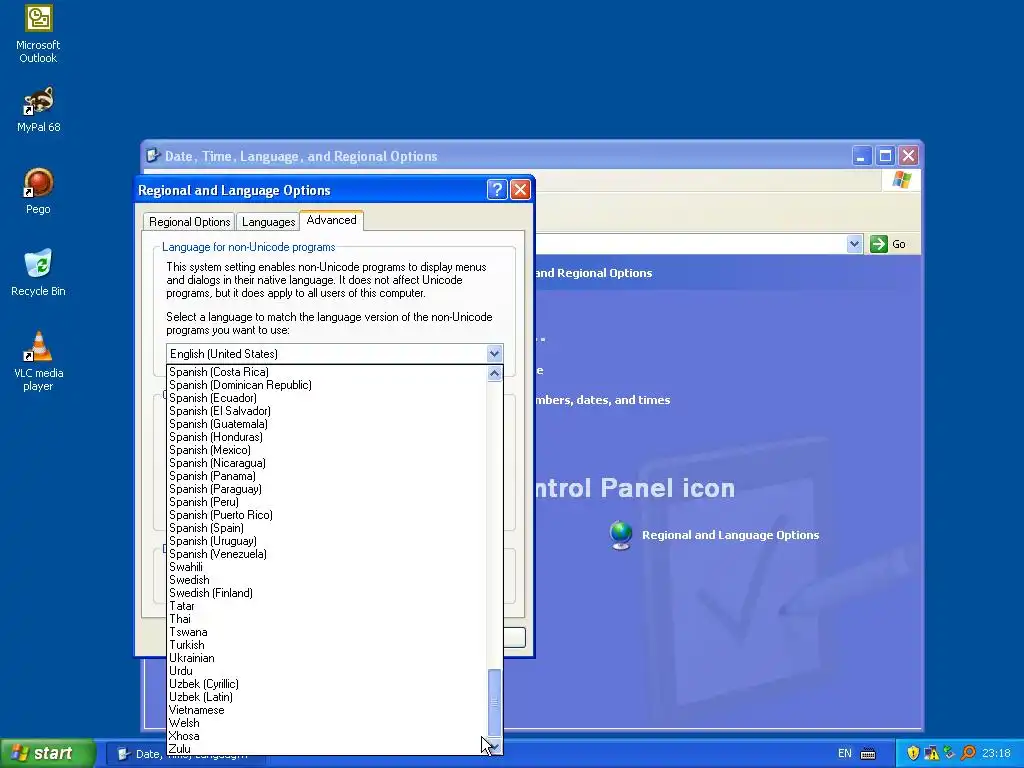Select Spanish (Uruguay) in language list
The height and width of the screenshot is (768, 1024).
coord(327,541)
